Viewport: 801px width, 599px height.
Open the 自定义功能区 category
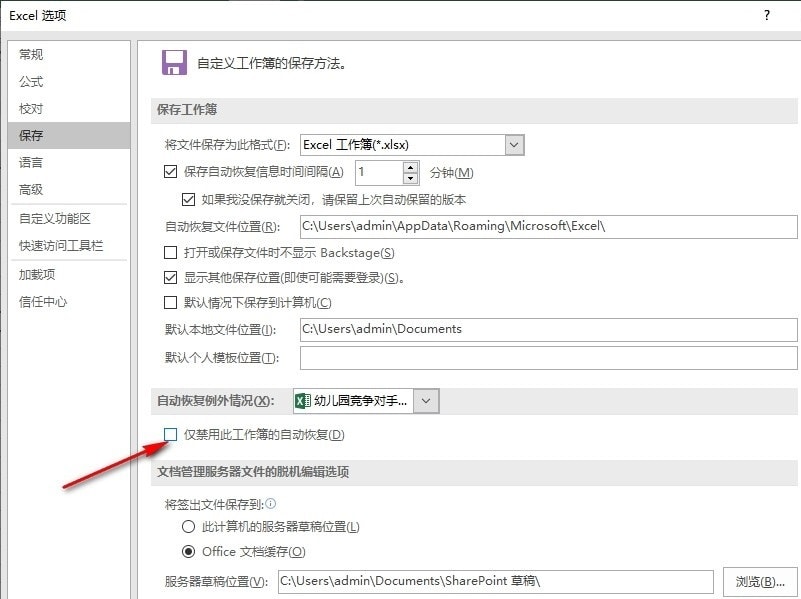[x=69, y=219]
